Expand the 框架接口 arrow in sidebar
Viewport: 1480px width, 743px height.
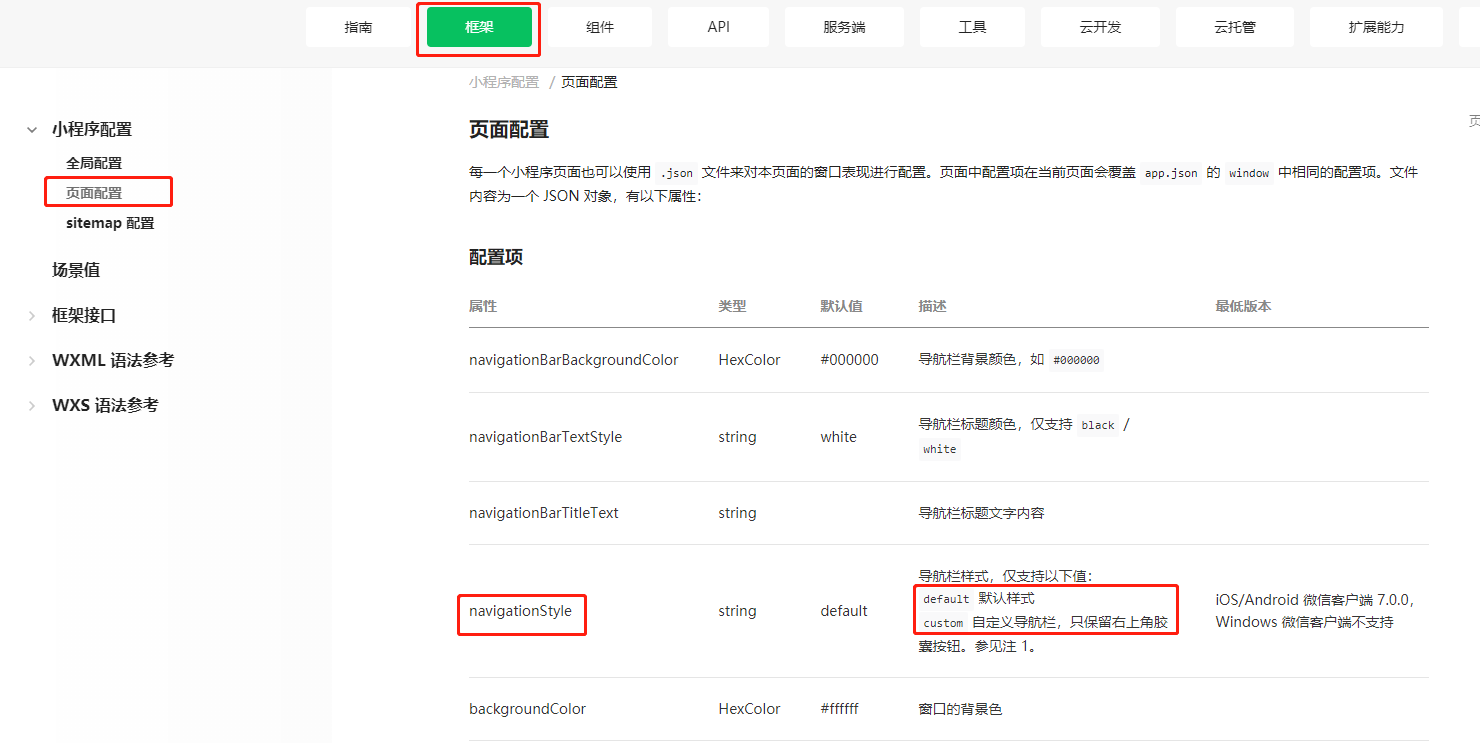tap(32, 315)
